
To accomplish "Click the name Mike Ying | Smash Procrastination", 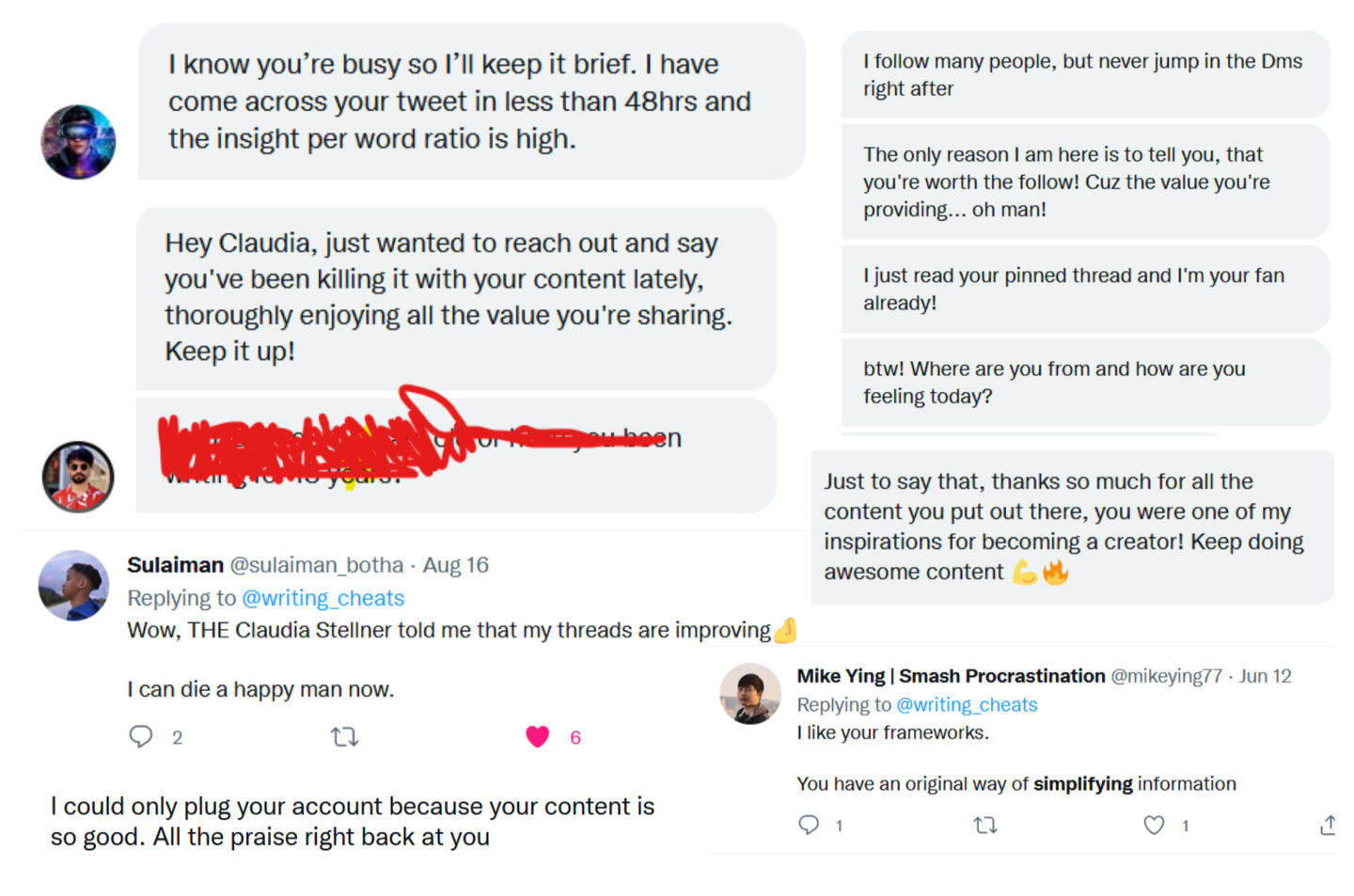I will point(951,676).
